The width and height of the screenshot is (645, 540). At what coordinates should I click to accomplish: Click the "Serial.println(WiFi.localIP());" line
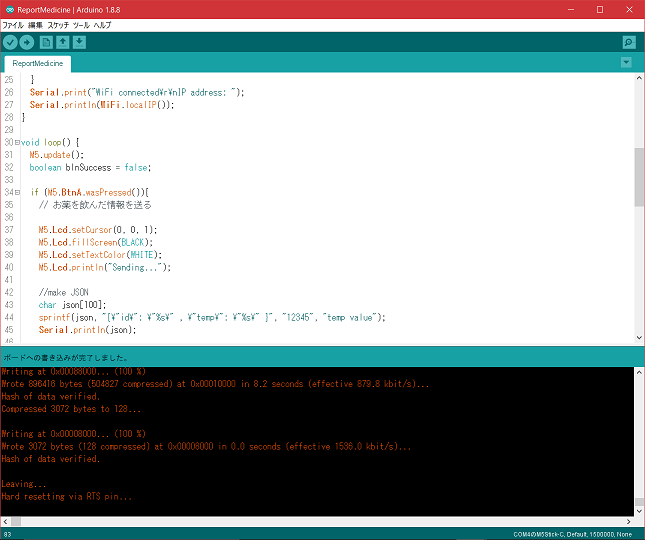tap(102, 105)
